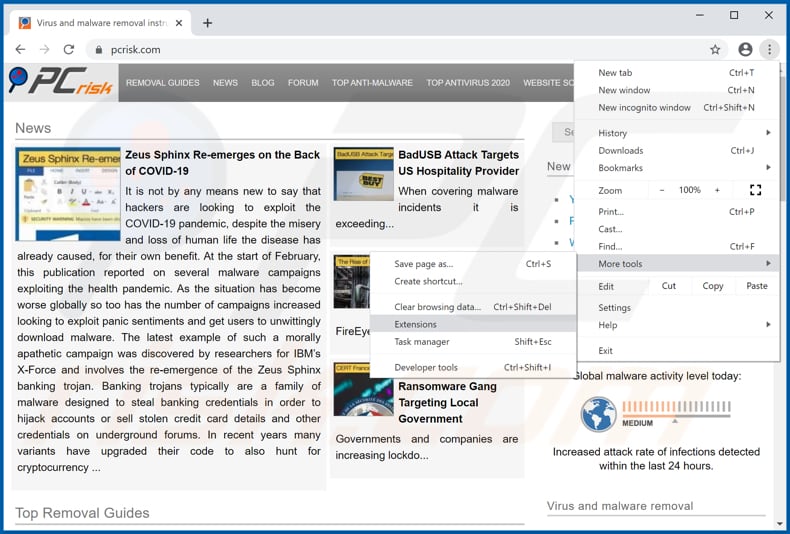
Task: Click the PCrisk site logo
Action: (x=60, y=82)
